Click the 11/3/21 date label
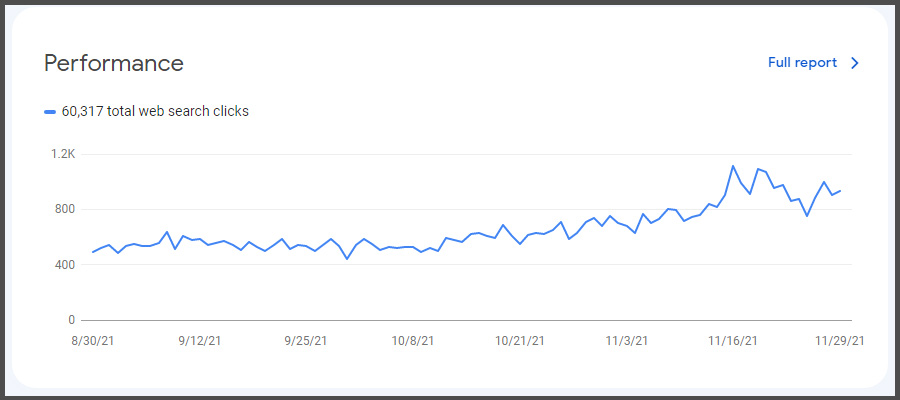 click(x=627, y=341)
